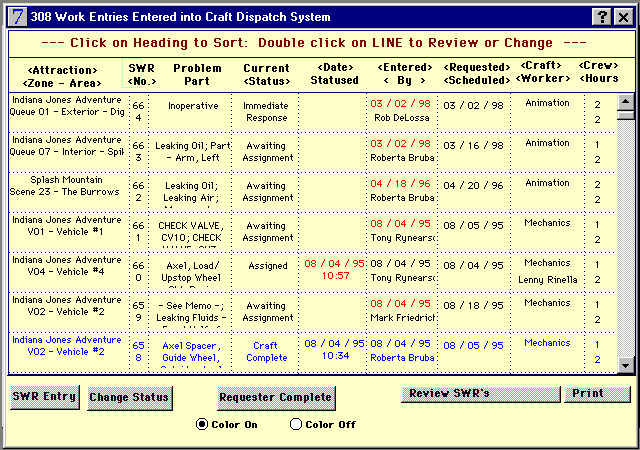Click the scrollbar up arrow

[624, 102]
